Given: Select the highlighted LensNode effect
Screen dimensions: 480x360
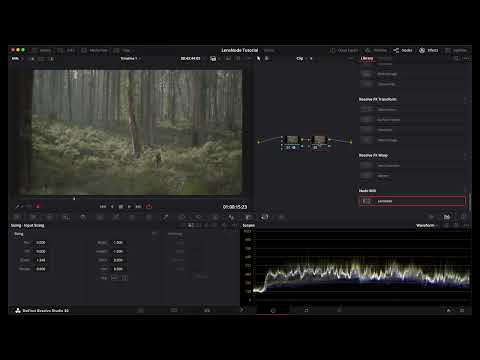Looking at the screenshot, I should (x=412, y=201).
